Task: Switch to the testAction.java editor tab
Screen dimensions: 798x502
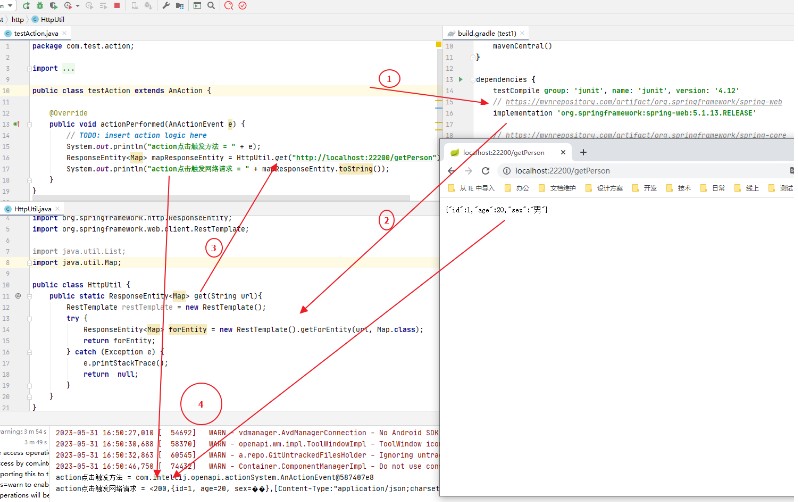Action: (x=36, y=33)
